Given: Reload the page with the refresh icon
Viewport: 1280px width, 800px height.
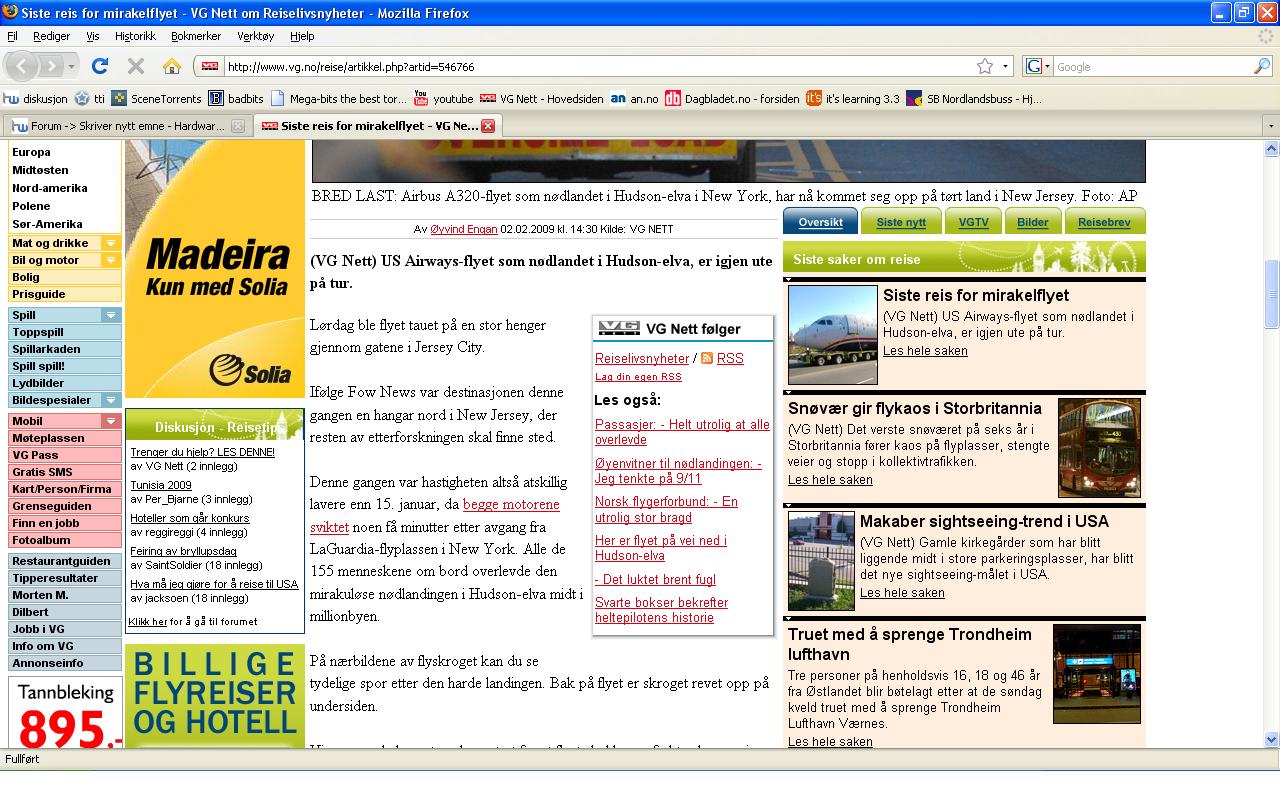Looking at the screenshot, I should (99, 67).
